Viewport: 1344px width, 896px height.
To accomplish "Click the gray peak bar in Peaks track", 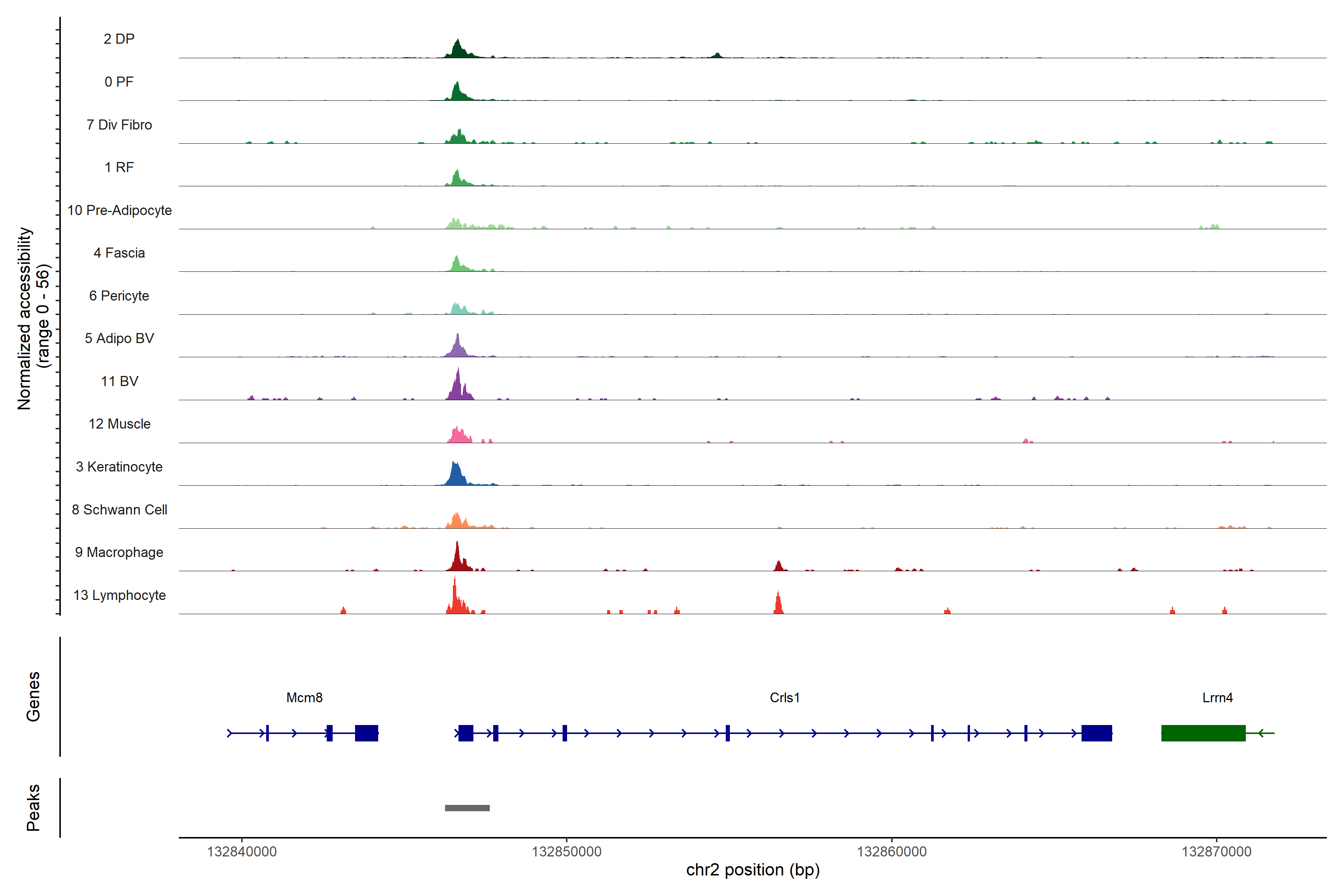I will pos(467,808).
